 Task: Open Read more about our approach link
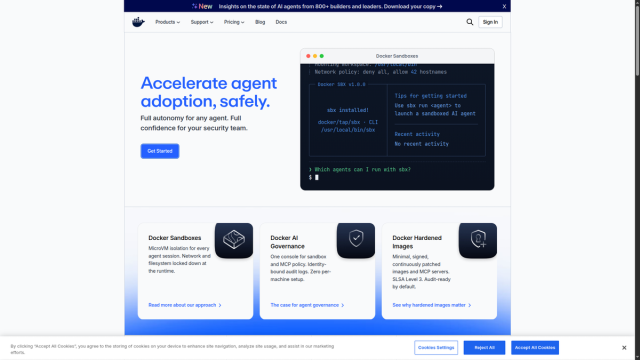pos(185,305)
